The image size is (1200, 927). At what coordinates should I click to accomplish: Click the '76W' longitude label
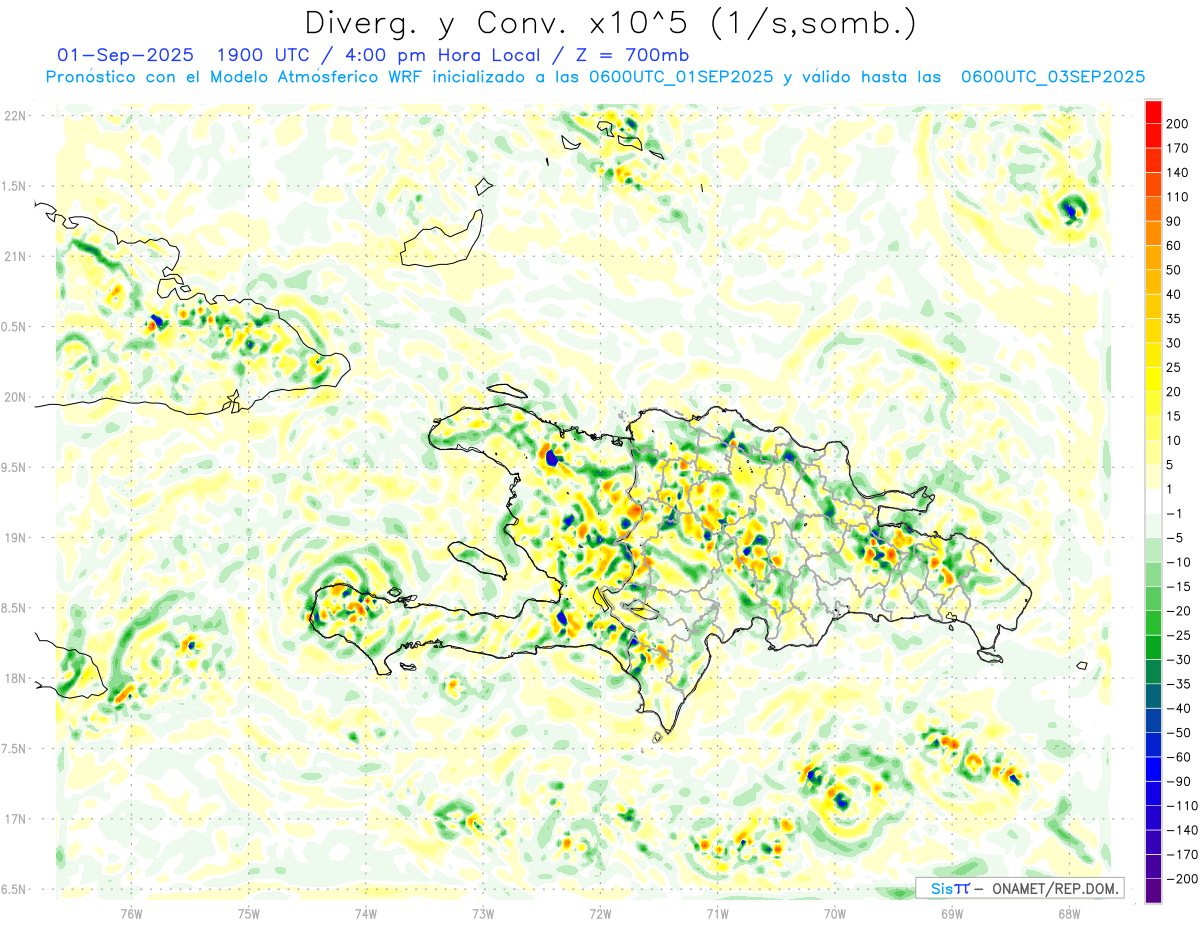click(x=131, y=913)
